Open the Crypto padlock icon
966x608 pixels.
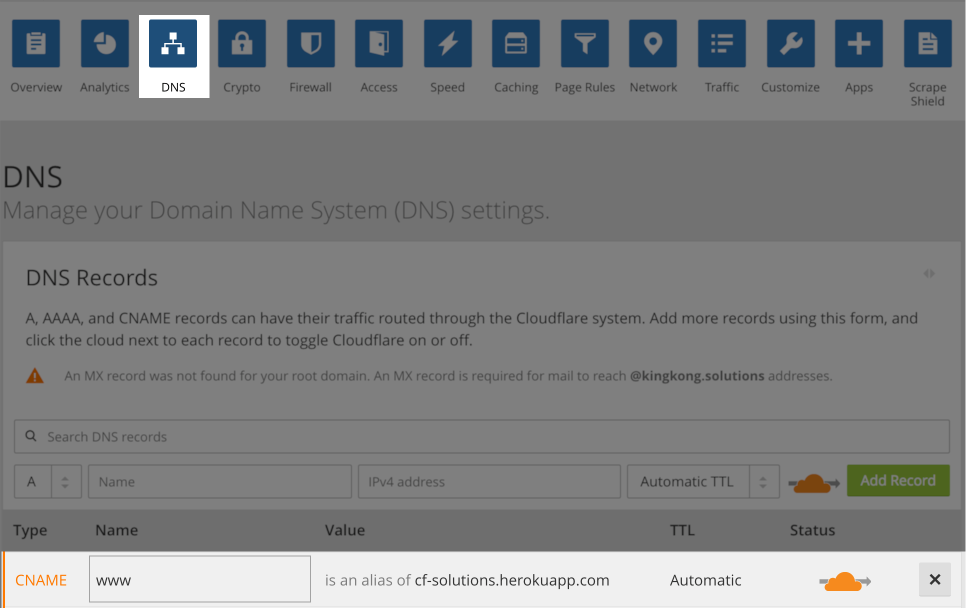click(242, 44)
